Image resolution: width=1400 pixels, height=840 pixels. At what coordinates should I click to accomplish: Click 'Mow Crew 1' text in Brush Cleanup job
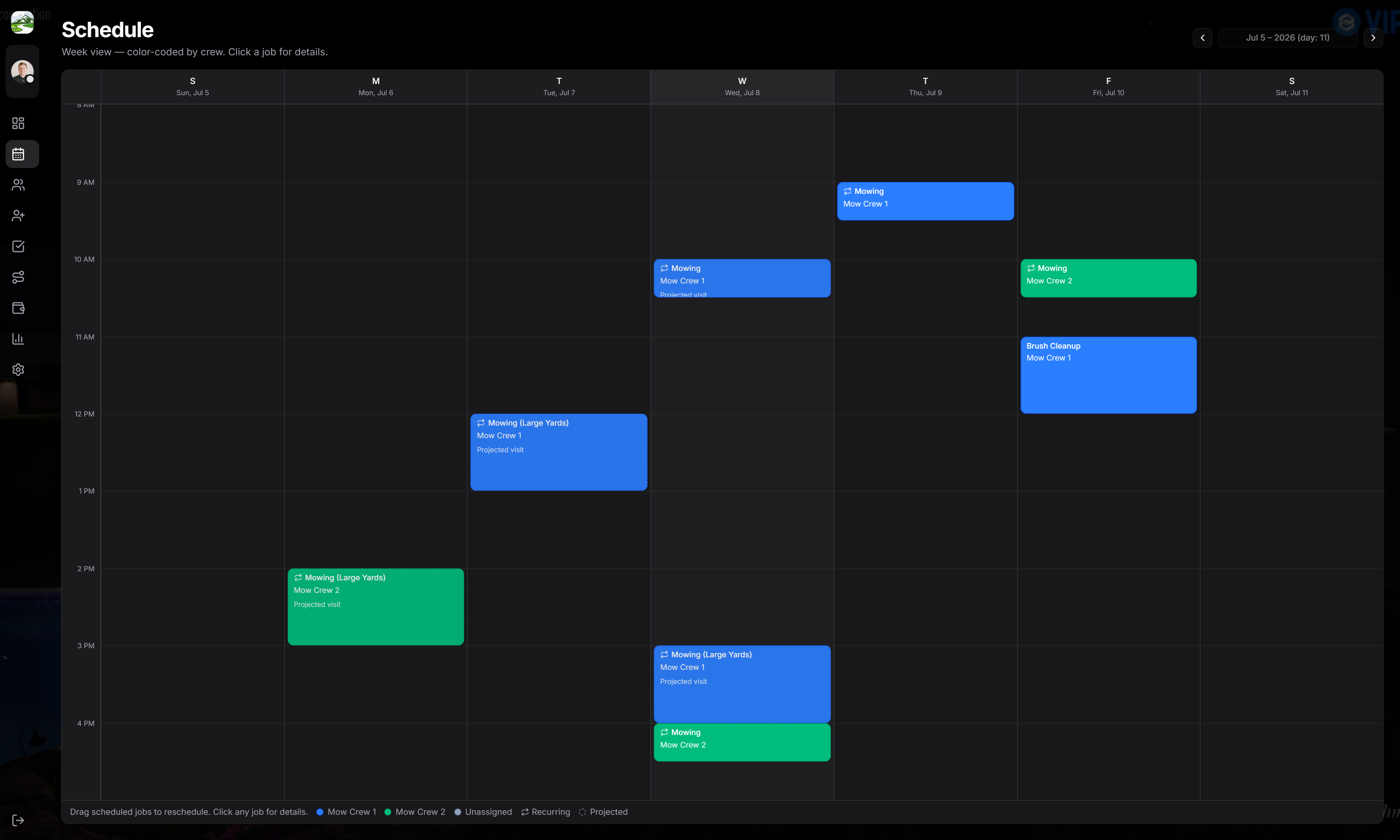click(1048, 358)
